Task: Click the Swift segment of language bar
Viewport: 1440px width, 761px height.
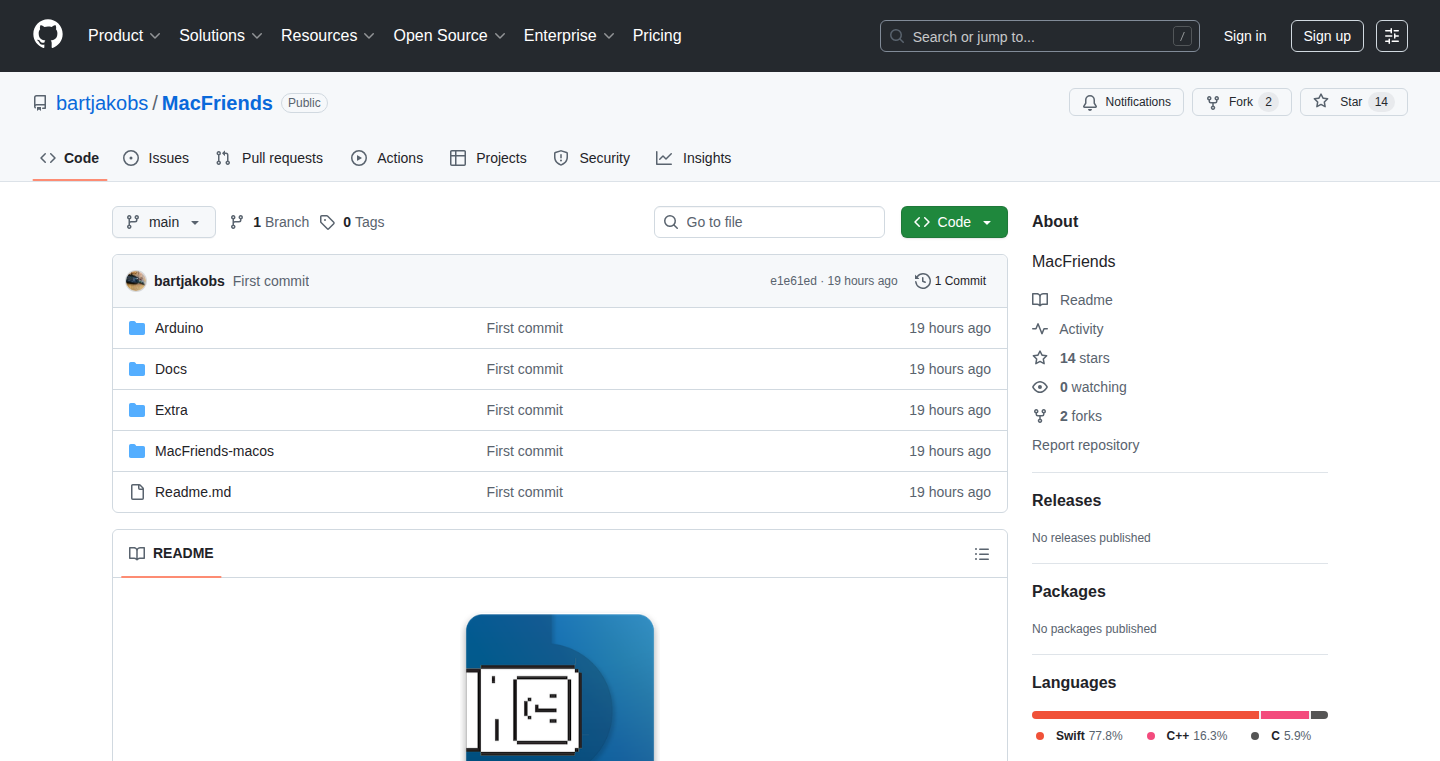Action: coord(1146,715)
